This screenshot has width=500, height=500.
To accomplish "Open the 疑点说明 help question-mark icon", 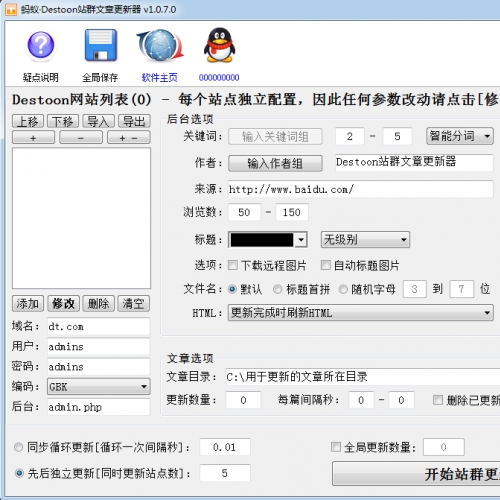I will pos(41,45).
